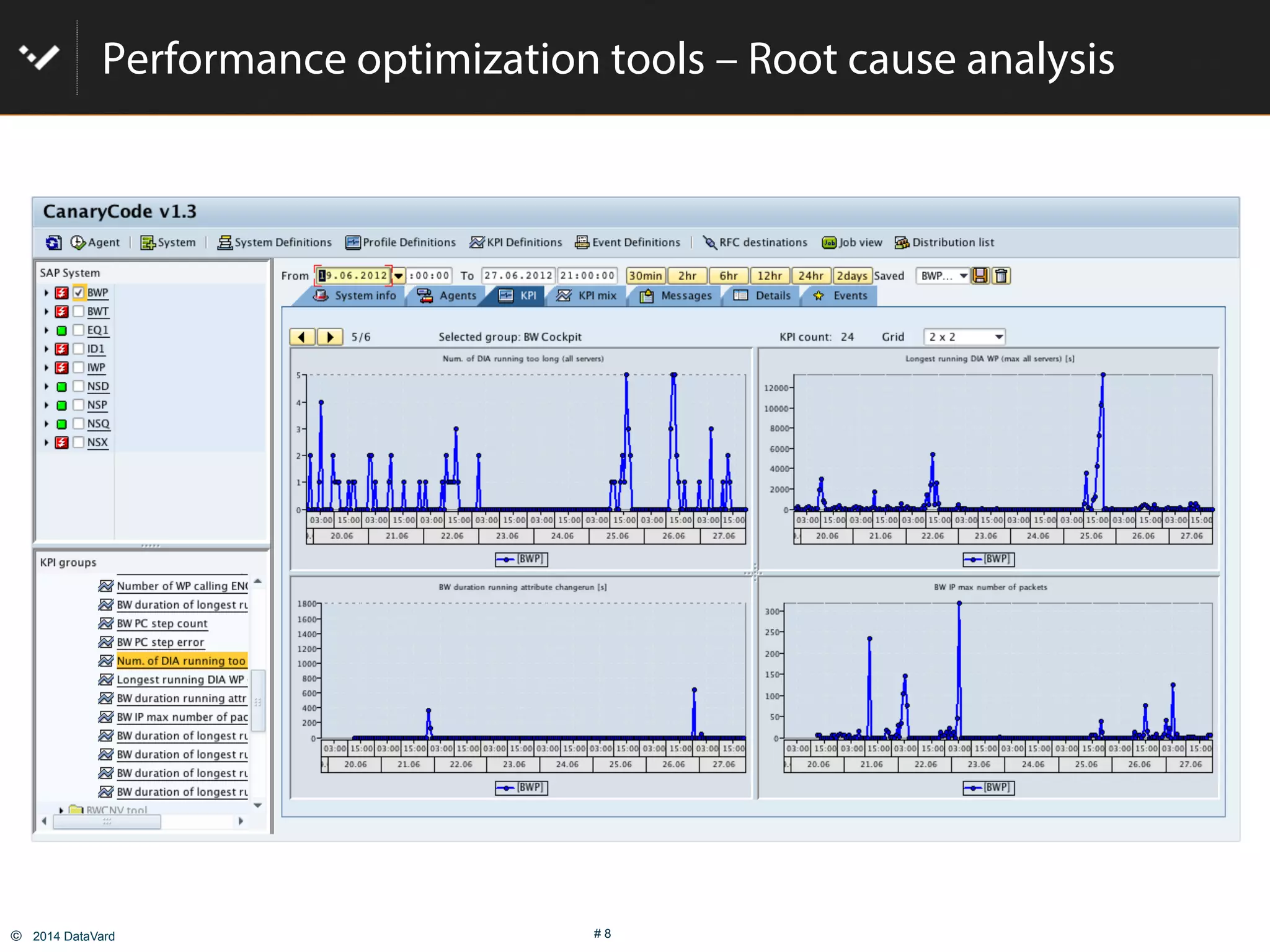Click KPI groups horizontal scroll right arrow
Viewport: 1270px width, 952px height.
tap(241, 821)
